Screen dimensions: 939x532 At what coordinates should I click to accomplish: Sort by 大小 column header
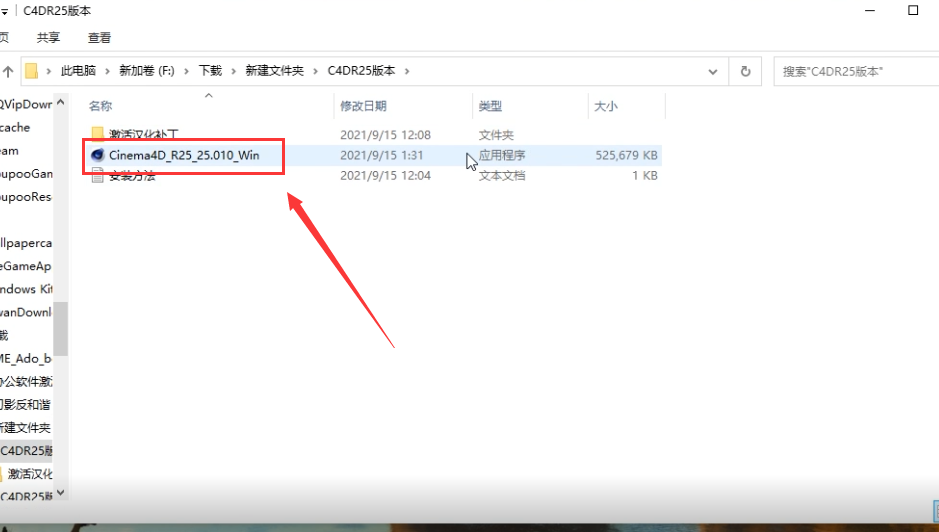tap(605, 106)
